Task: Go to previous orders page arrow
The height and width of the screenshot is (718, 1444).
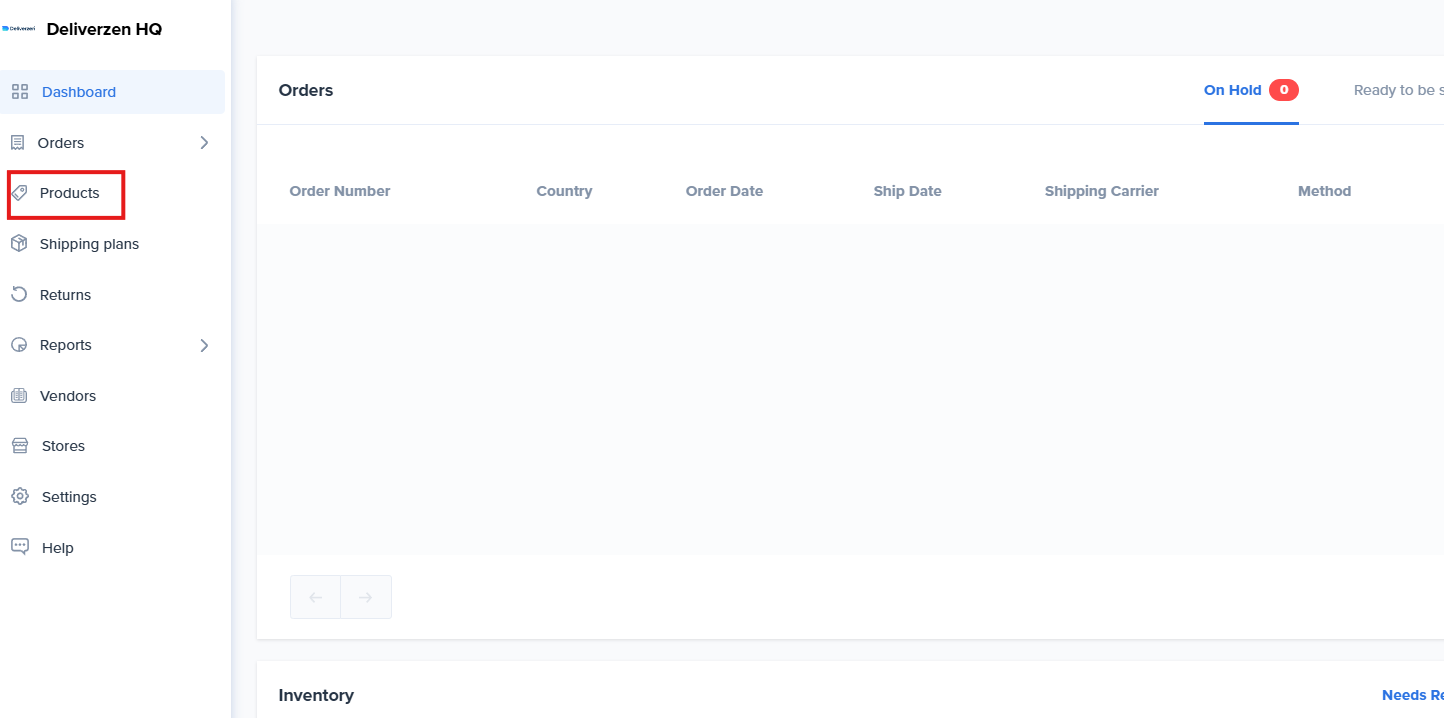Action: (316, 597)
